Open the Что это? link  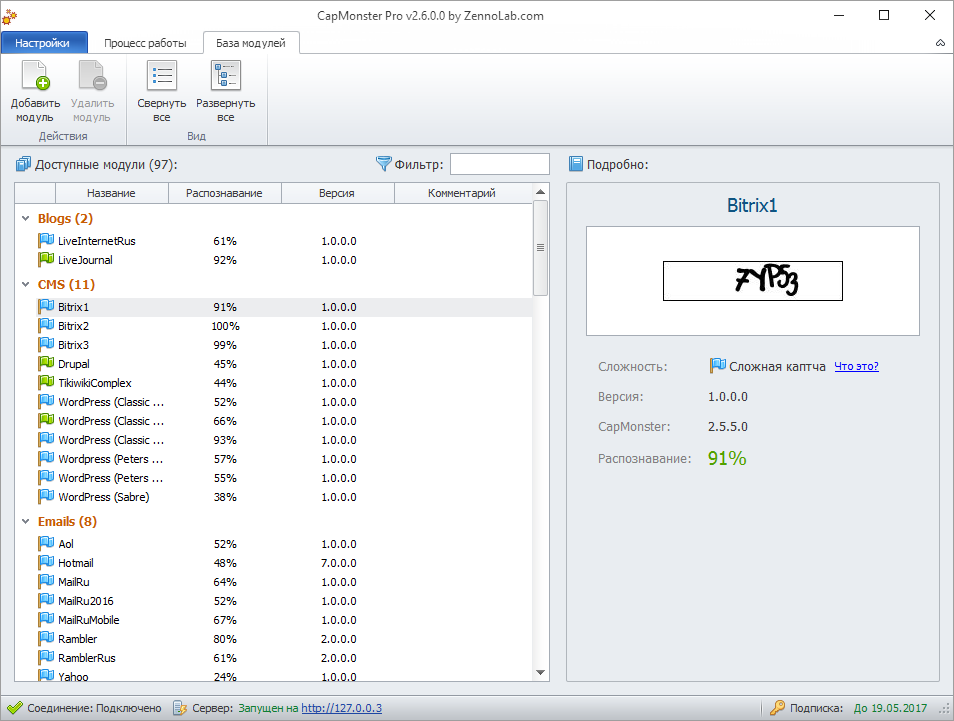tap(856, 366)
